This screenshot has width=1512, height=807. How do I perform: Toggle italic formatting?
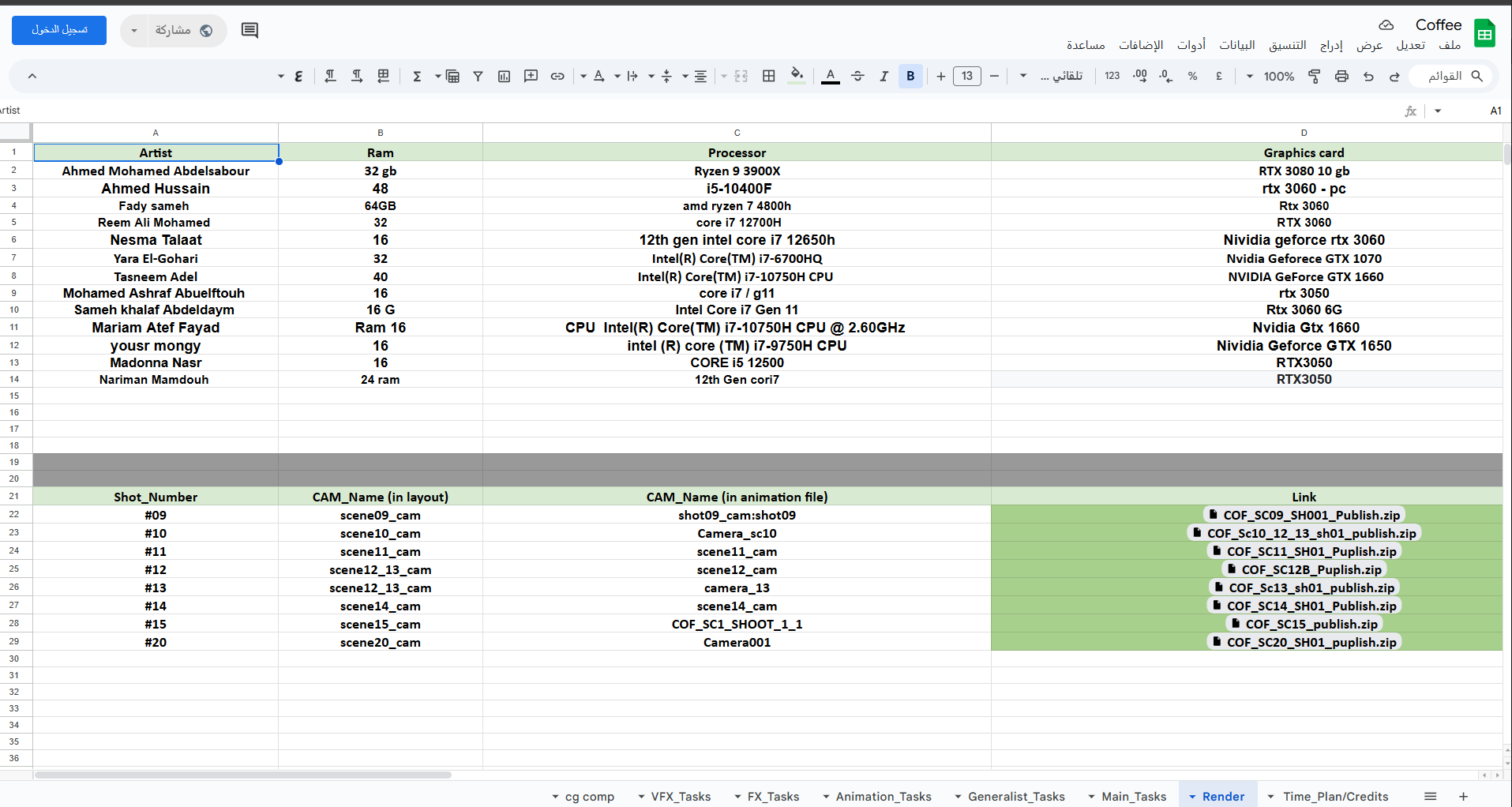884,76
